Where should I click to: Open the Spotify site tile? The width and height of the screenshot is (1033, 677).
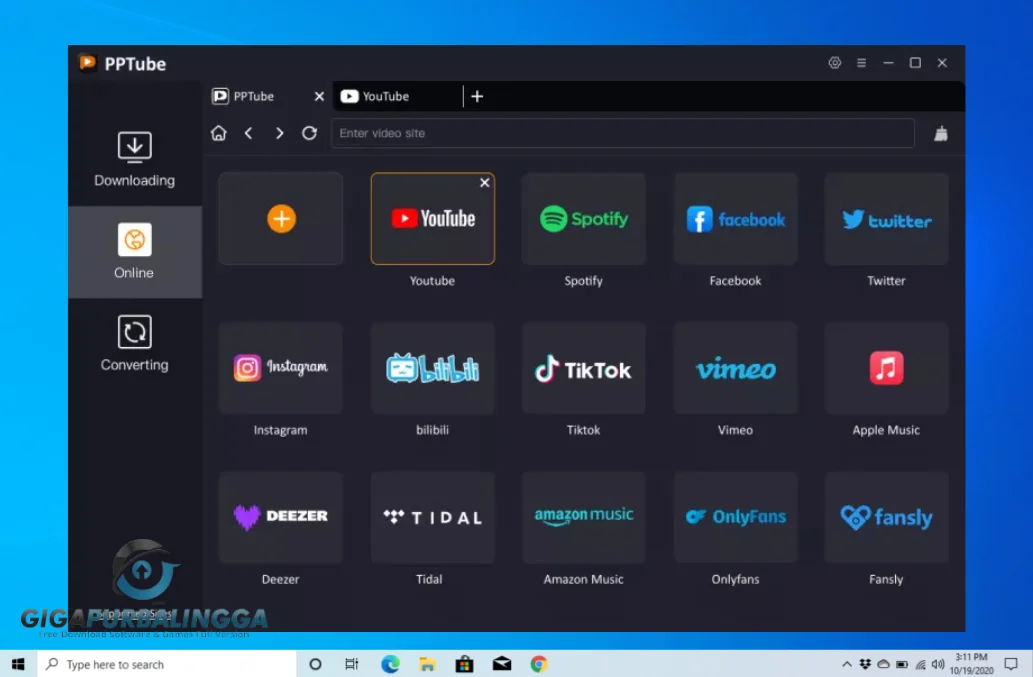point(584,219)
